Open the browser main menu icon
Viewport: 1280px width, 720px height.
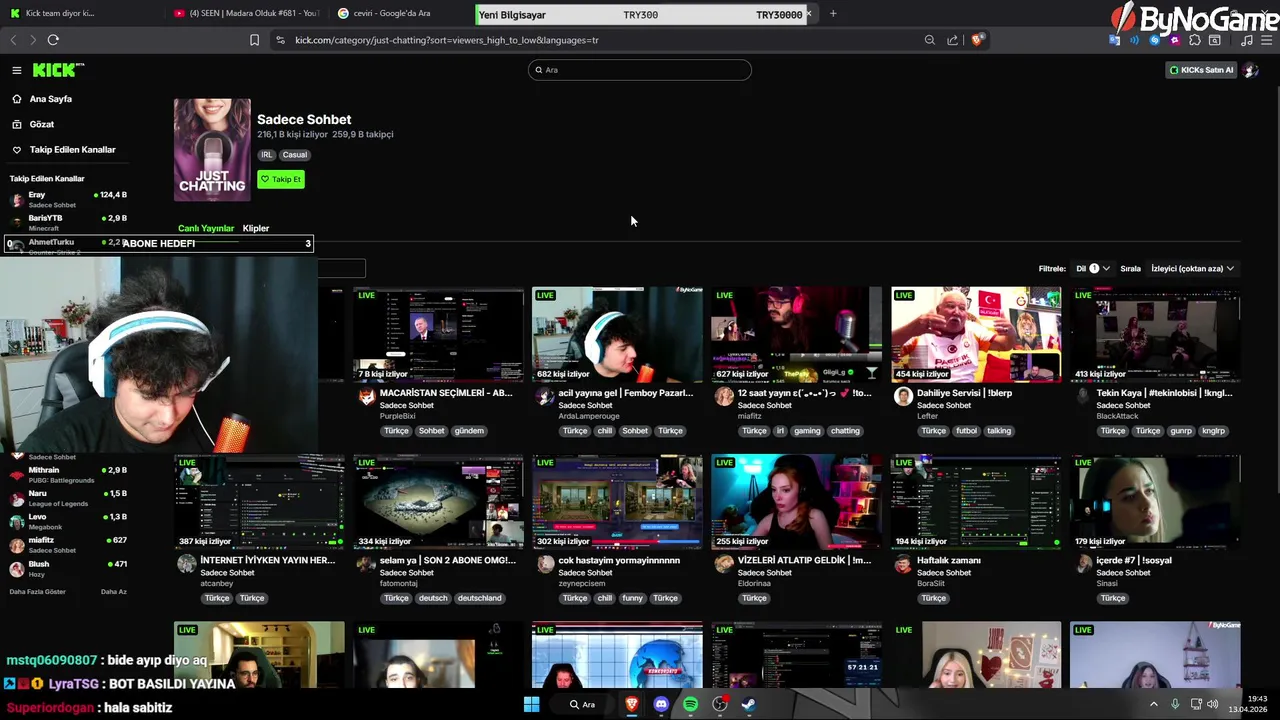point(1267,40)
